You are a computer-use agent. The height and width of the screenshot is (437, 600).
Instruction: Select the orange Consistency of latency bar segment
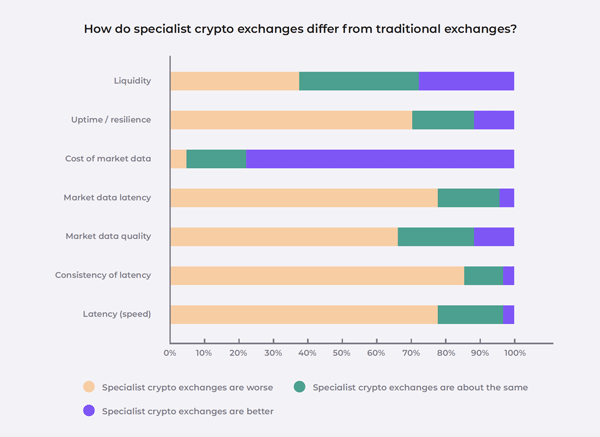[x=317, y=276]
